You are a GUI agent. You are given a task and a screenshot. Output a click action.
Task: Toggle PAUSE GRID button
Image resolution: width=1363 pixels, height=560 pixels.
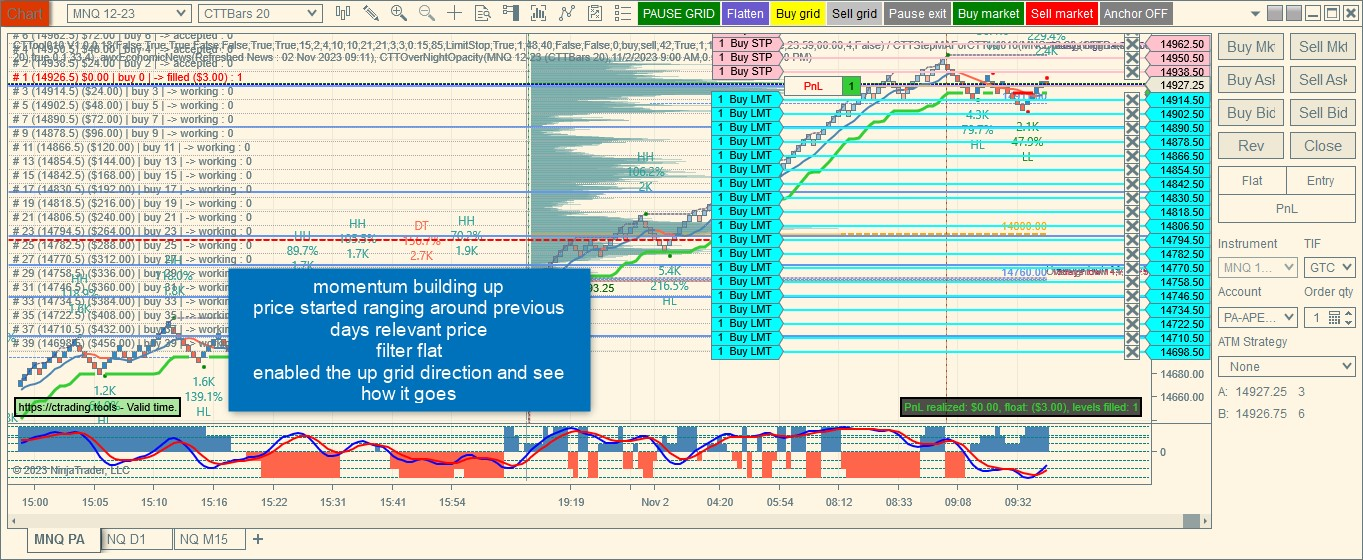679,14
